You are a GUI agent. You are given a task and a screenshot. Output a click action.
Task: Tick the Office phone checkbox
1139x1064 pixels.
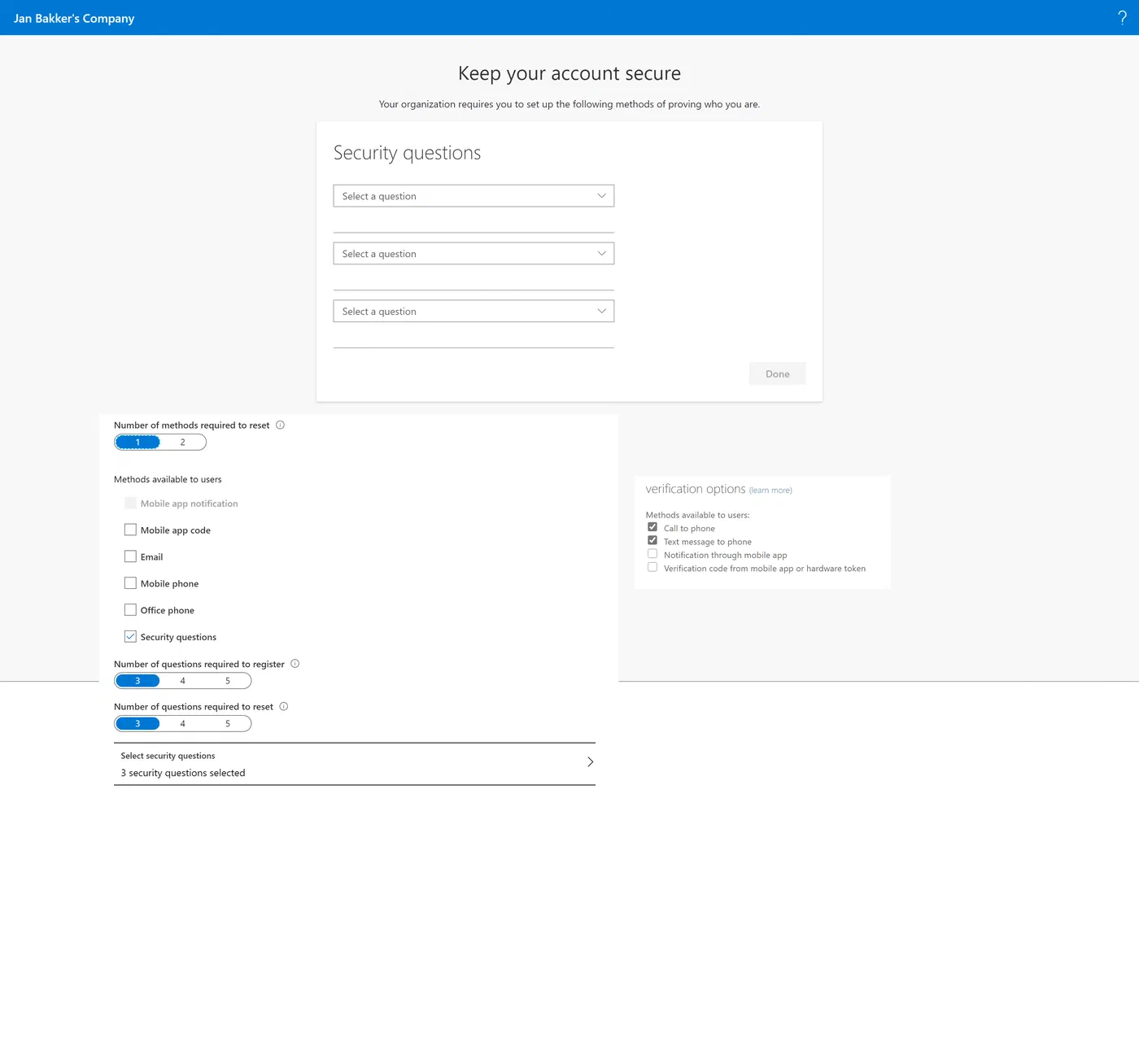pyautogui.click(x=130, y=610)
